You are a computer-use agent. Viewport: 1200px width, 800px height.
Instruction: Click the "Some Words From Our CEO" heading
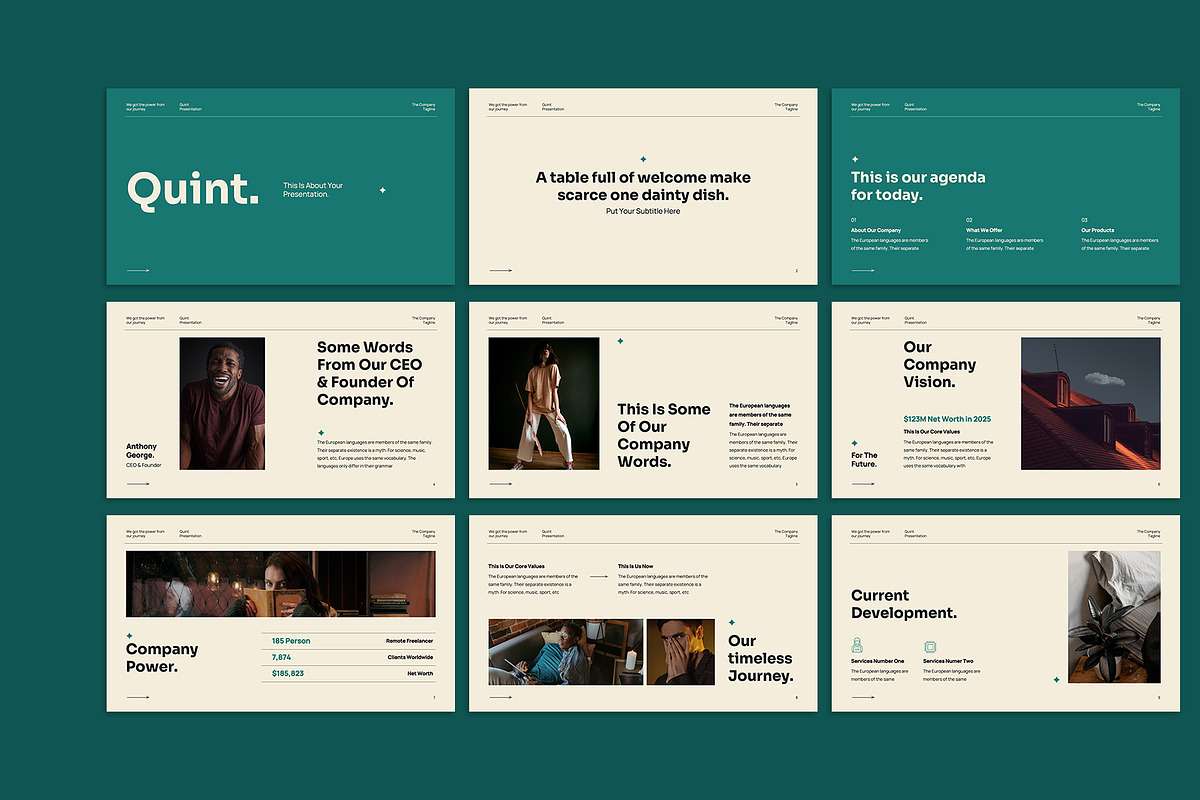[370, 373]
